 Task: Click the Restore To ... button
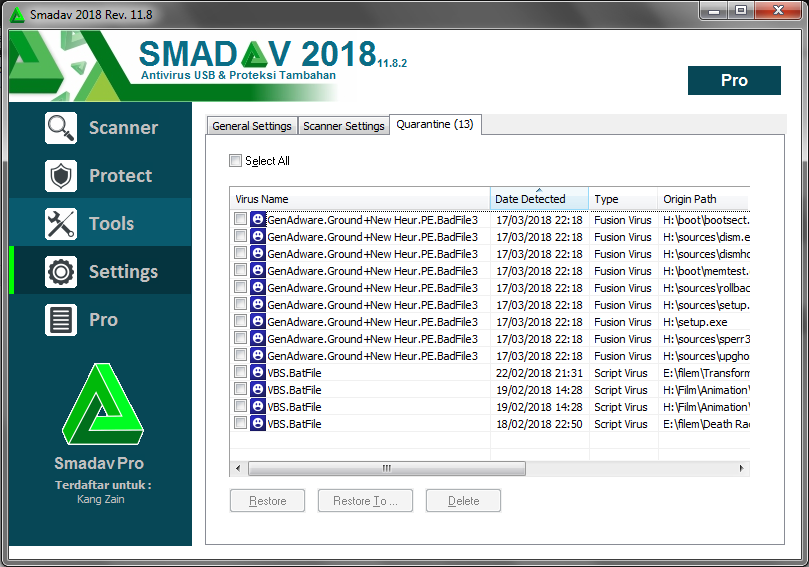365,500
